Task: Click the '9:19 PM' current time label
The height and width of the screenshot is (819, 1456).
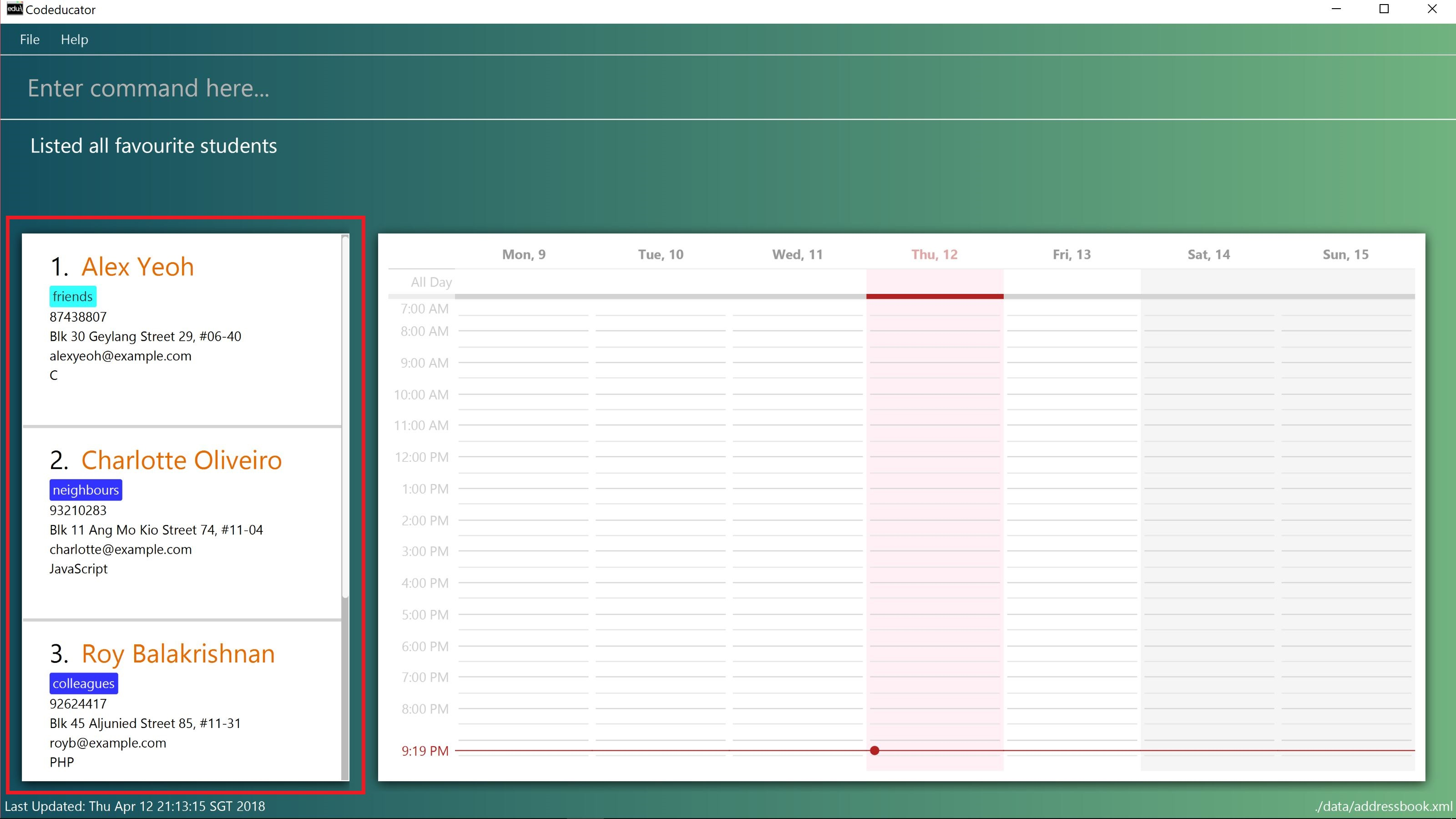Action: coord(425,751)
